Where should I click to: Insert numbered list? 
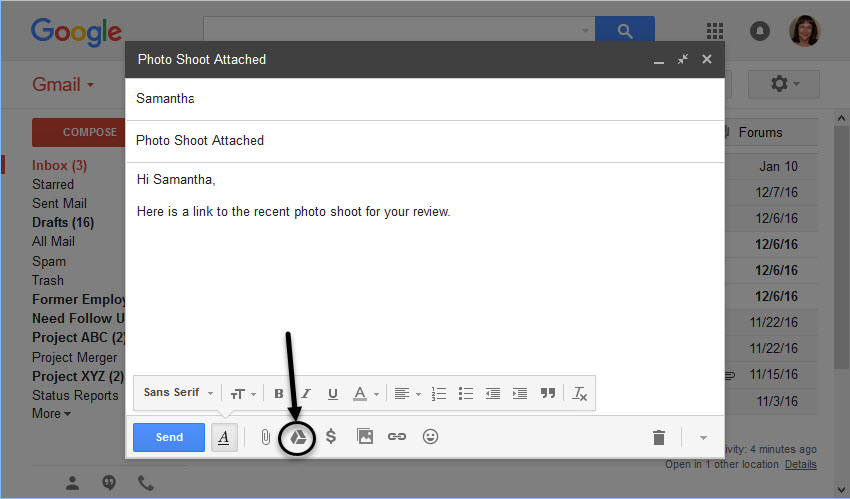pos(439,393)
